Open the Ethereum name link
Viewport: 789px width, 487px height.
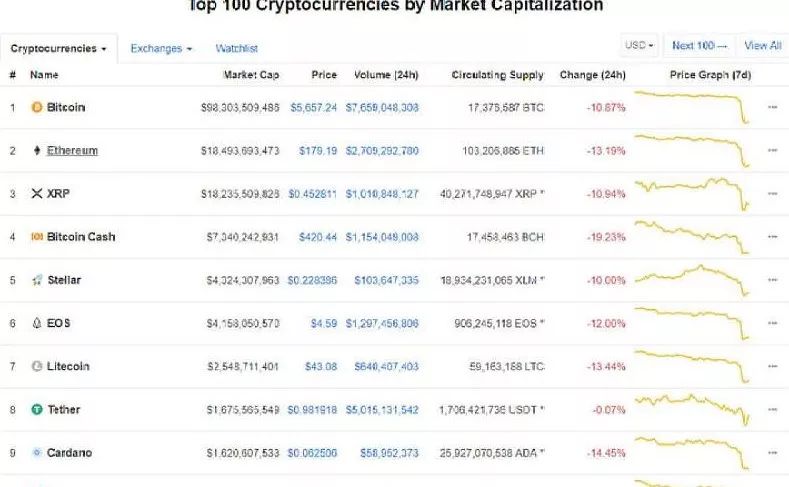click(x=72, y=150)
